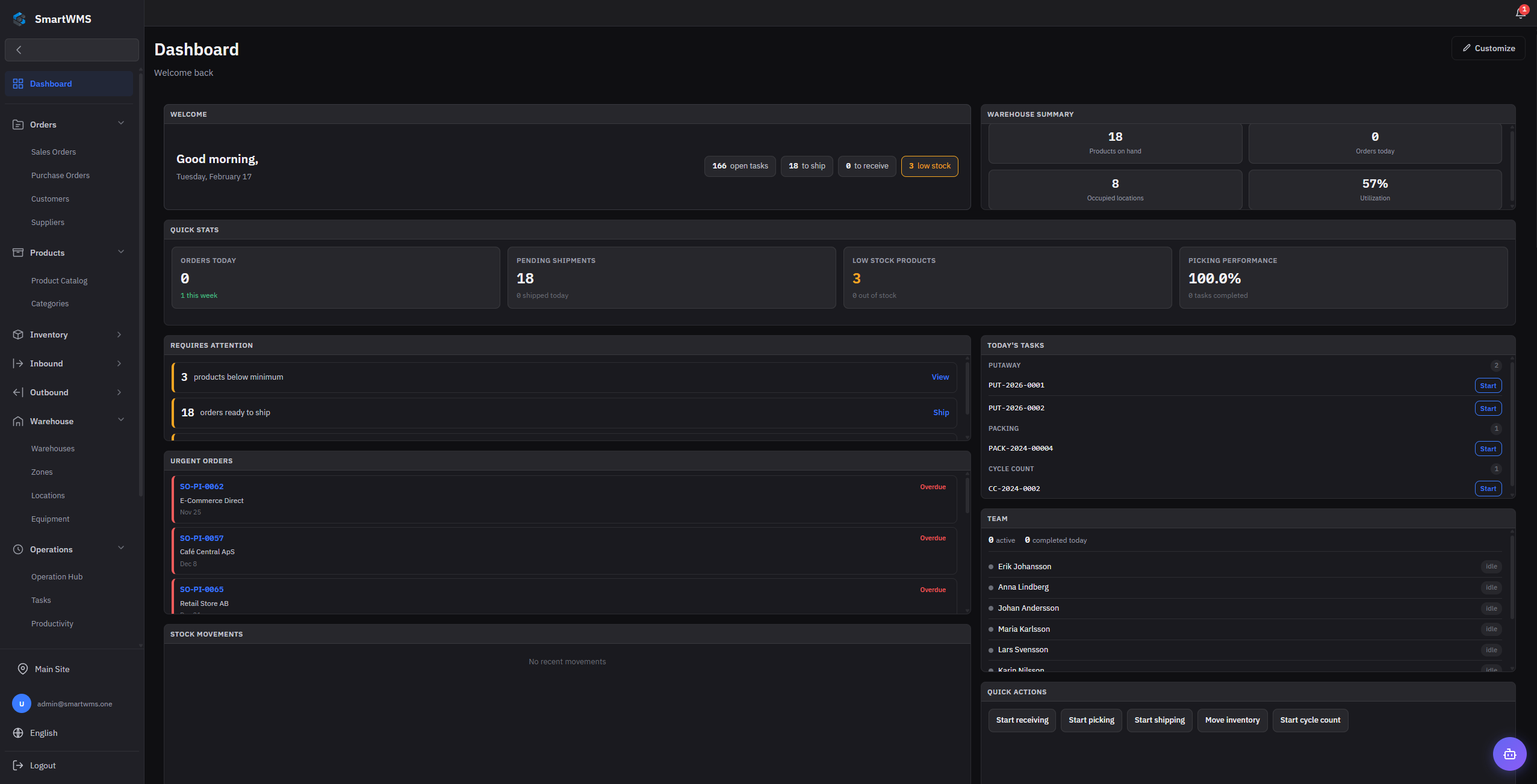Collapse the Orders section chevron
The width and height of the screenshot is (1537, 784).
point(121,123)
